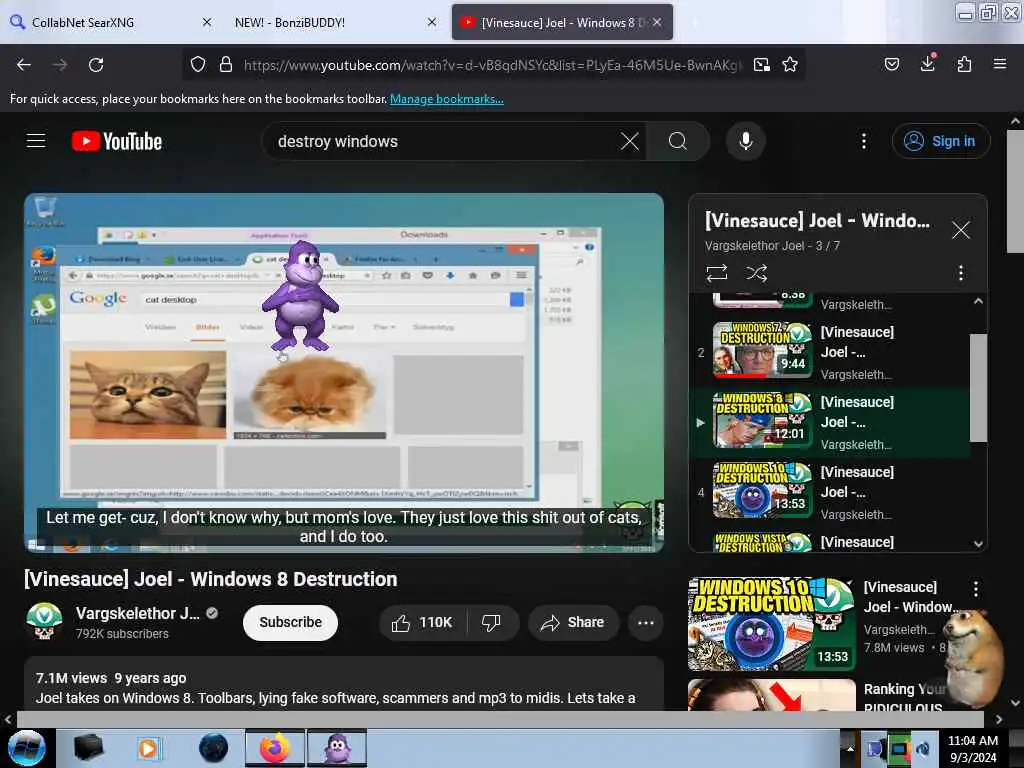Click the page vertical scrollbar thumb

click(x=1015, y=191)
